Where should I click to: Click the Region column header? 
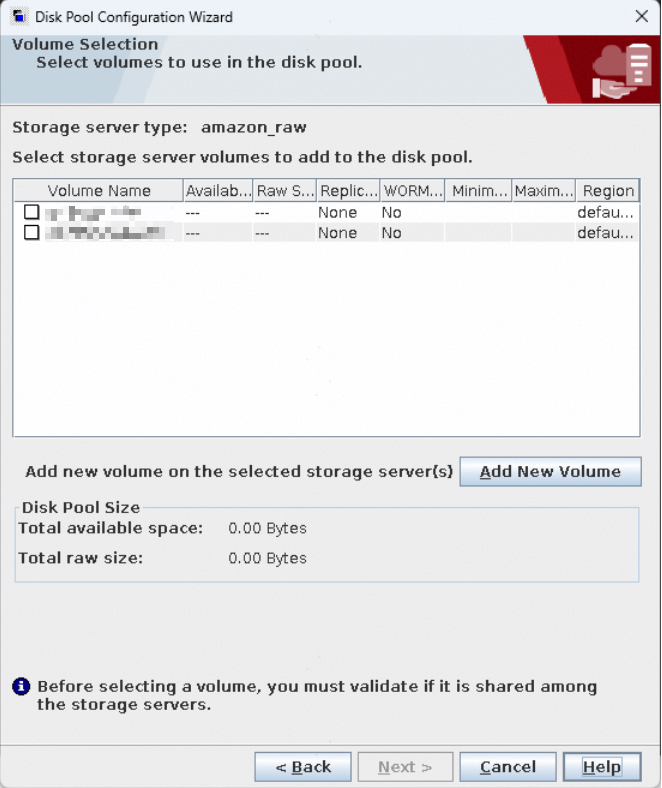point(607,191)
